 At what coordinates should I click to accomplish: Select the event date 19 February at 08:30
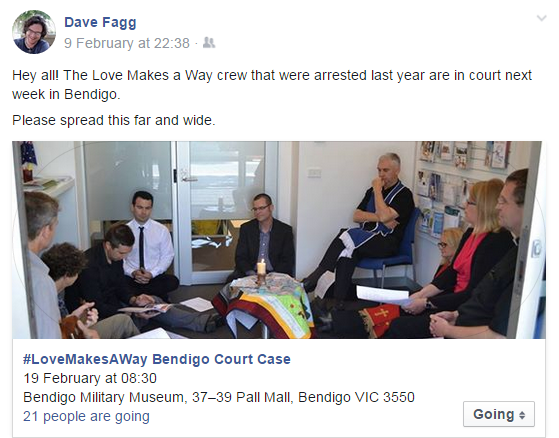[90, 378]
